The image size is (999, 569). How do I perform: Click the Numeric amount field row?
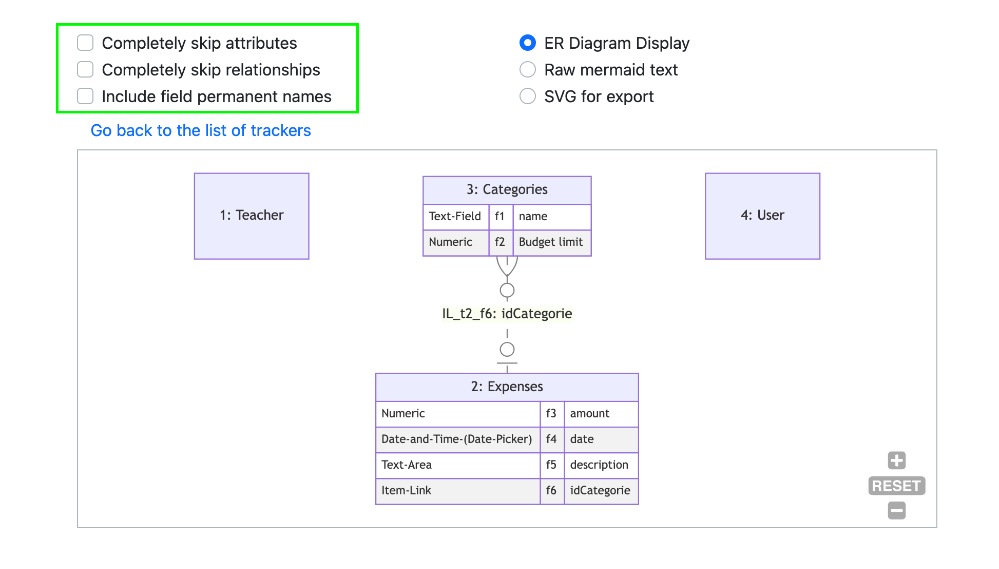(x=507, y=414)
